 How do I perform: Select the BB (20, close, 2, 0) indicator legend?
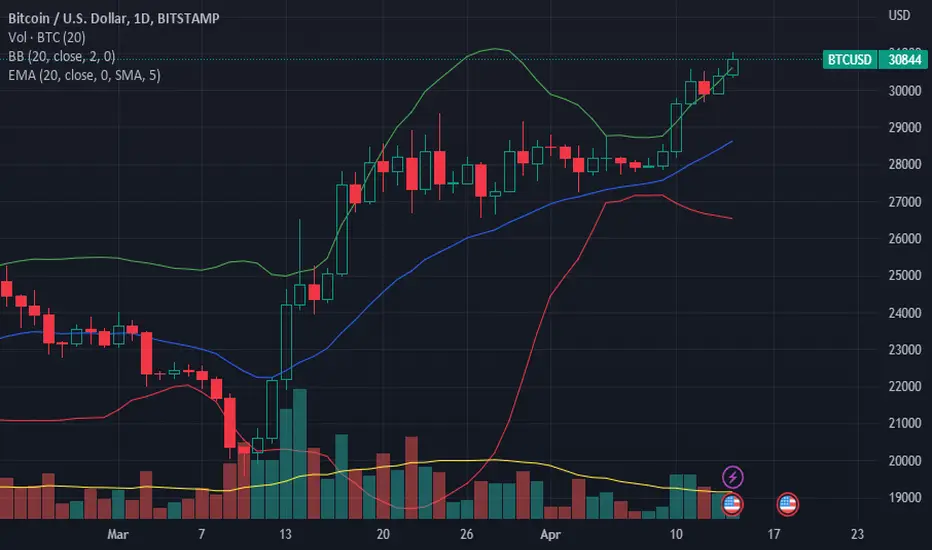point(62,56)
